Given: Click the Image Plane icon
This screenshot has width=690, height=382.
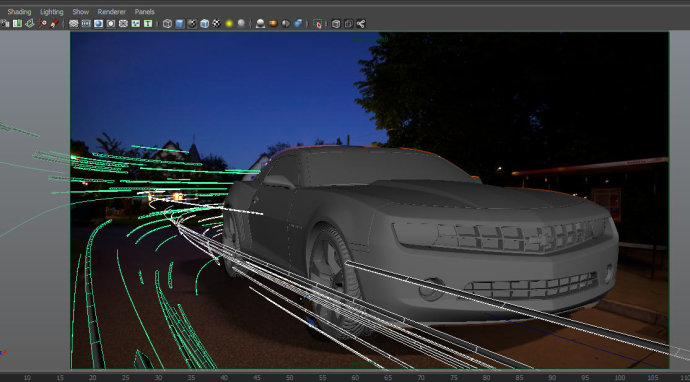Looking at the screenshot, I should click(29, 23).
